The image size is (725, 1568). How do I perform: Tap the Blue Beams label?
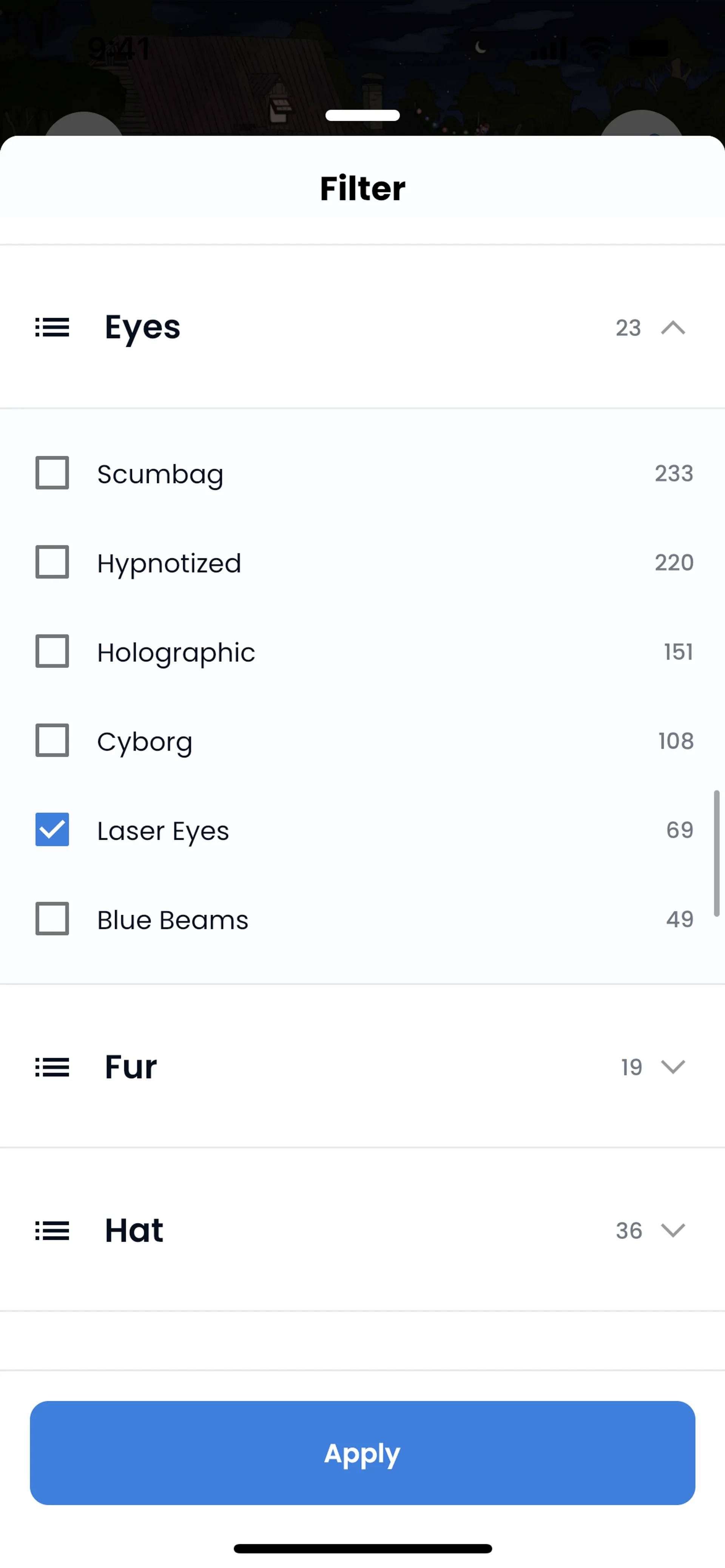[173, 920]
